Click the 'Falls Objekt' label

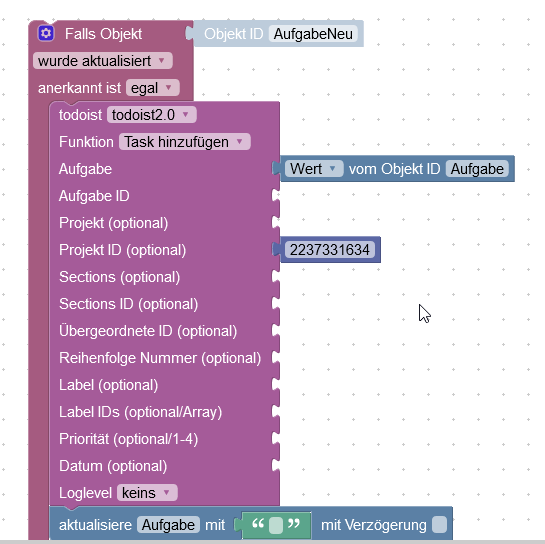pos(103,34)
